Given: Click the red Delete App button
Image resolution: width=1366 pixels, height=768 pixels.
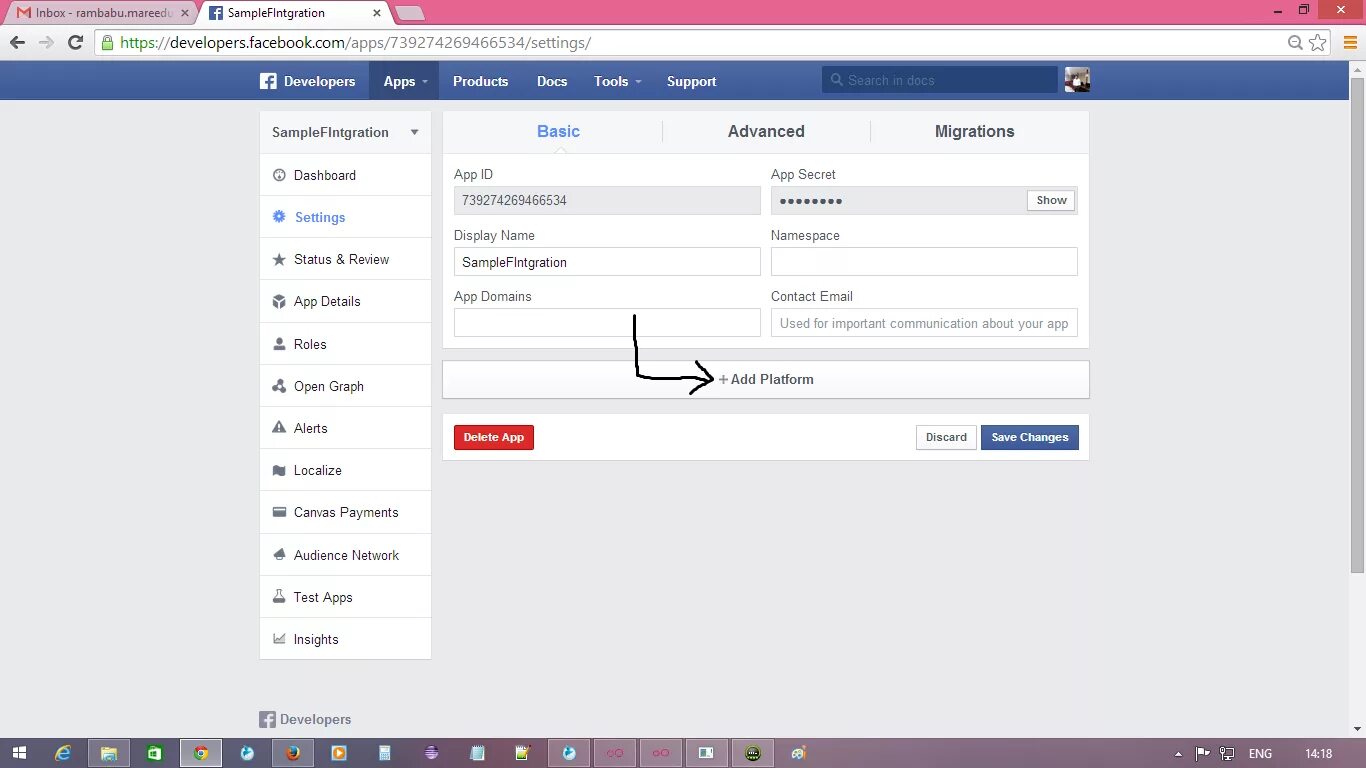Looking at the screenshot, I should coord(494,437).
